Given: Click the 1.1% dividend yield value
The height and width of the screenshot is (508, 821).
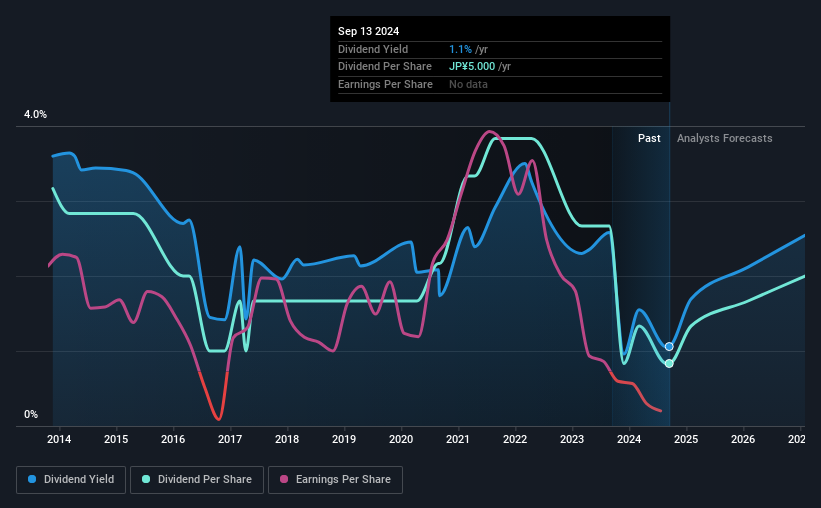Looking at the screenshot, I should pyautogui.click(x=460, y=49).
